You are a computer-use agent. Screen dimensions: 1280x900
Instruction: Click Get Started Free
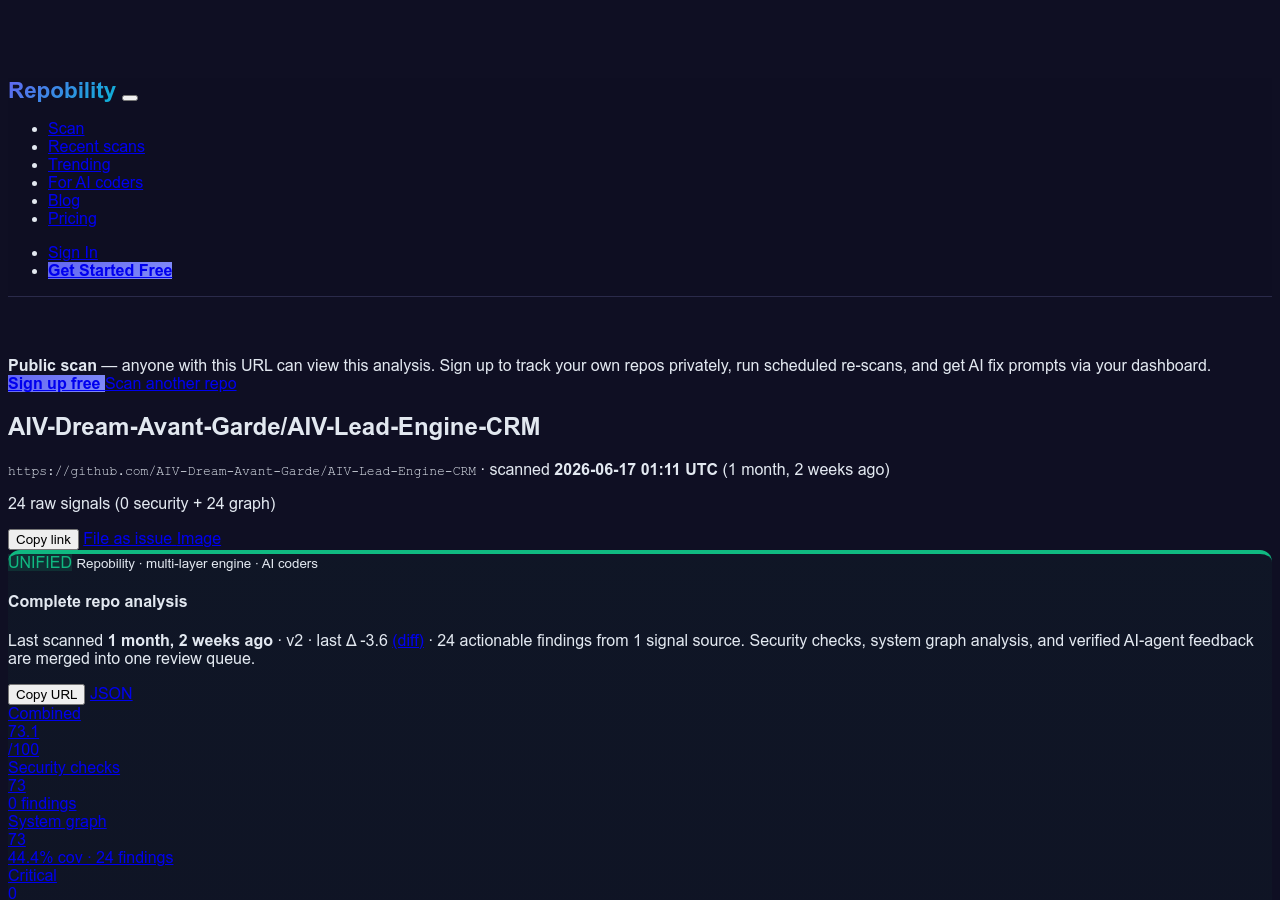click(x=110, y=270)
